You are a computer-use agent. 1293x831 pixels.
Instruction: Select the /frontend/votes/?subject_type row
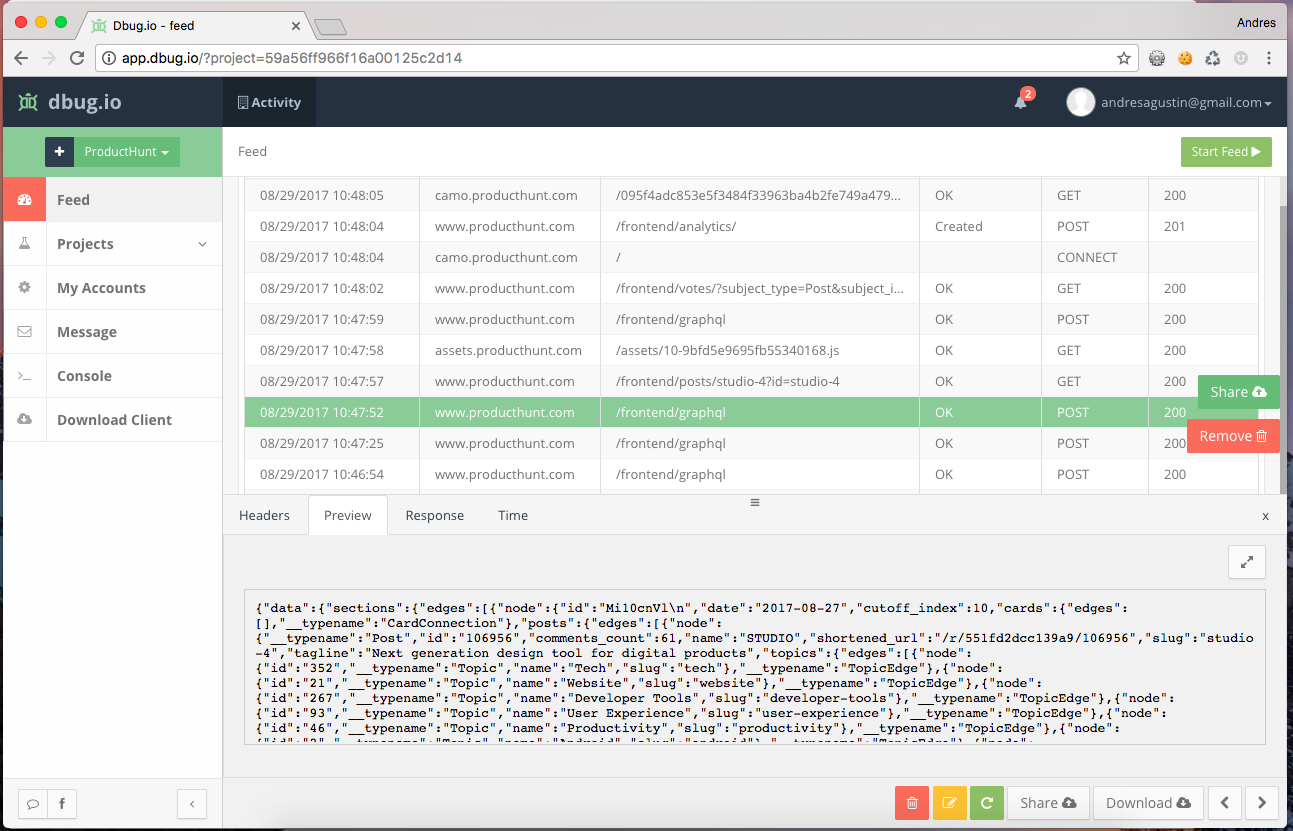[x=751, y=288]
